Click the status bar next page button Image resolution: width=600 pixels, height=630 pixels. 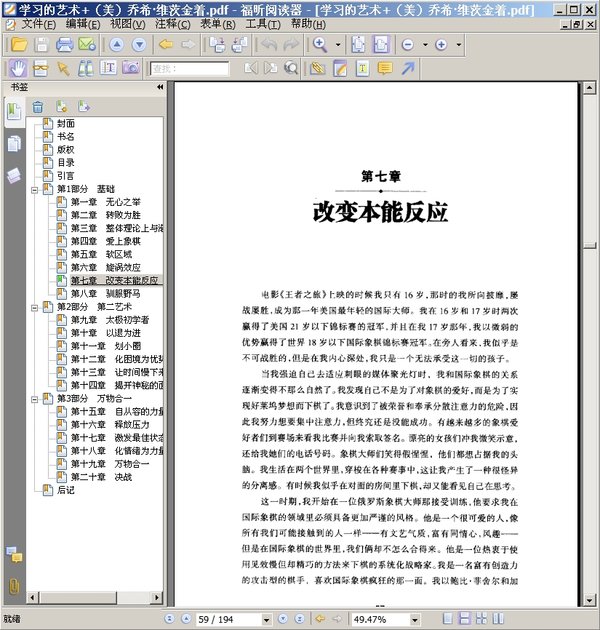283,619
